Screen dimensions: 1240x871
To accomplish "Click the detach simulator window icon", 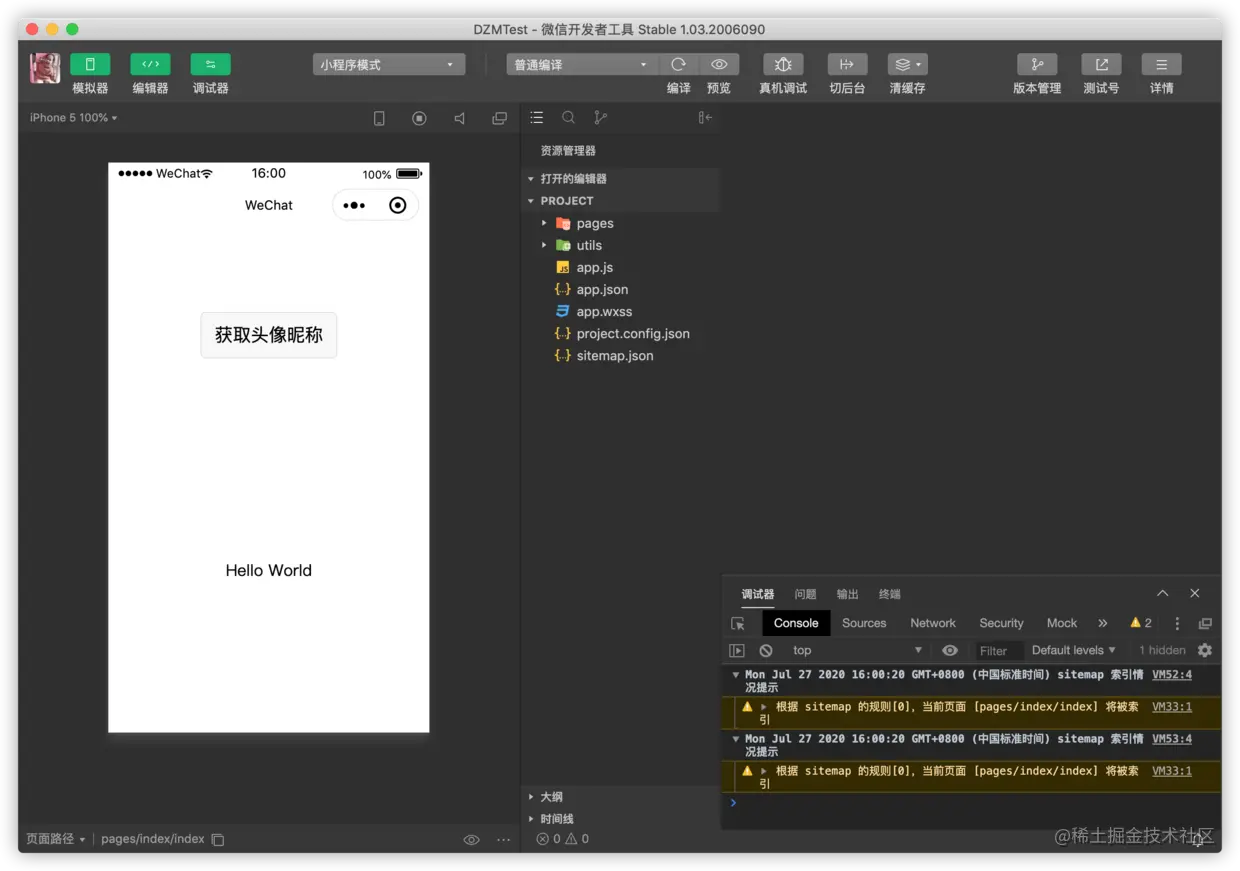I will pos(499,118).
